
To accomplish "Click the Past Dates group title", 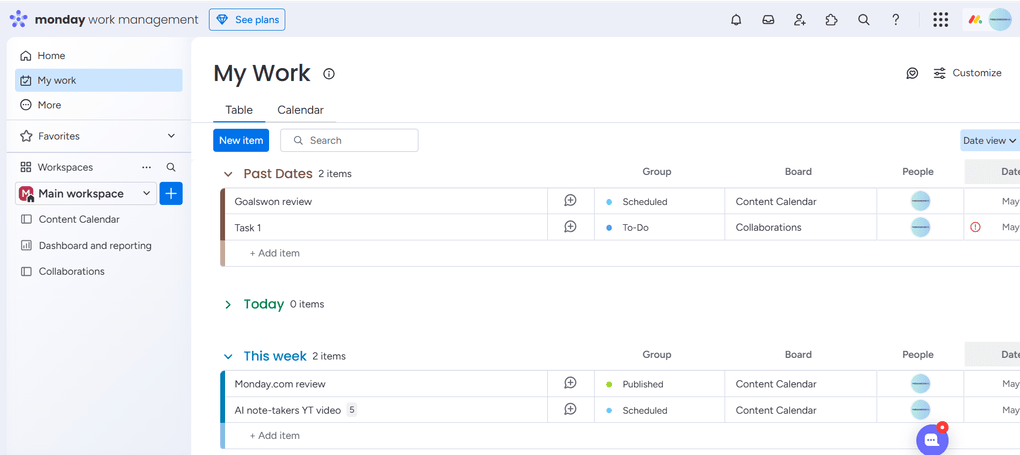I will (x=278, y=174).
